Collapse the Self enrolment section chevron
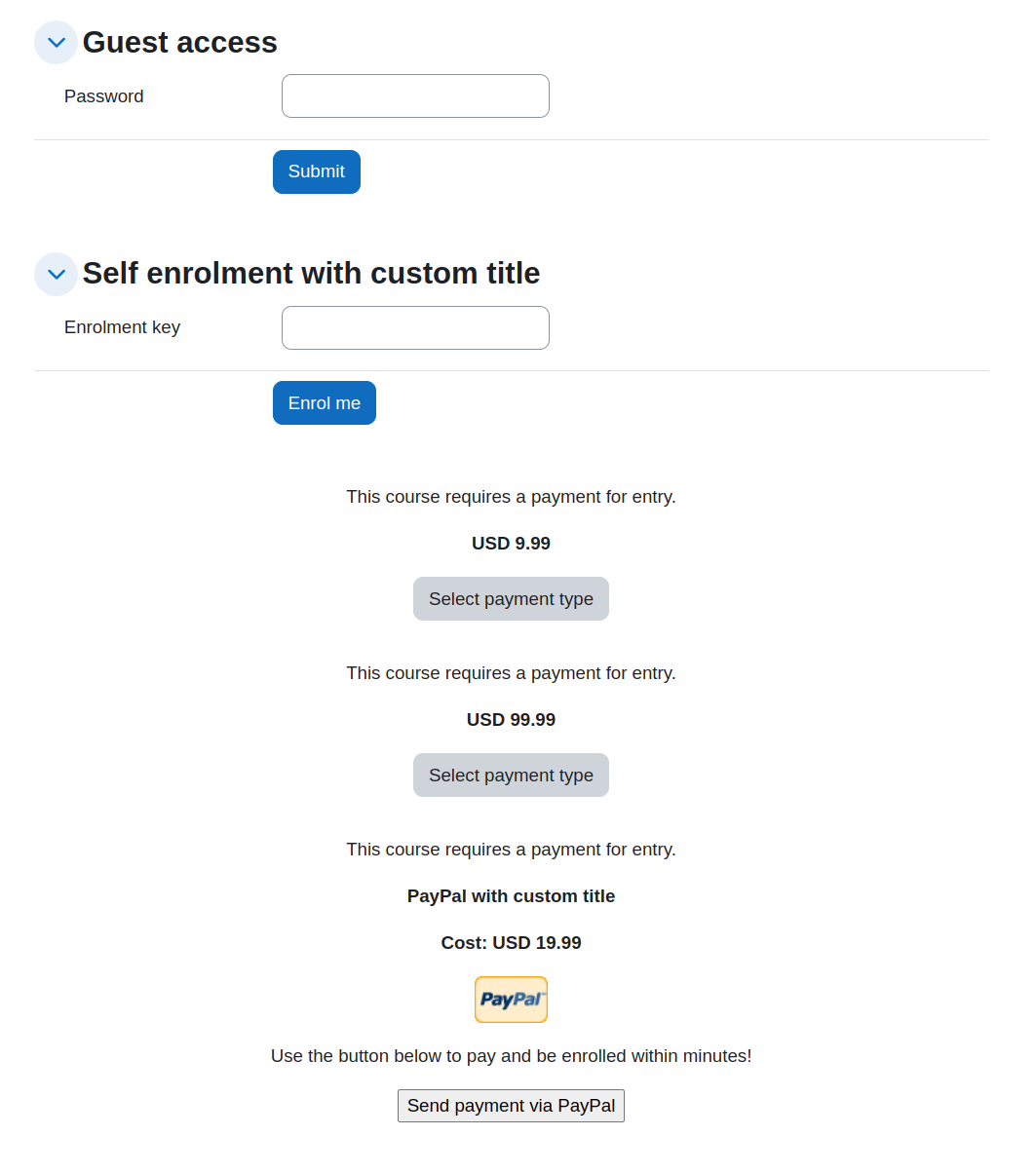The width and height of the screenshot is (1036, 1174). coord(56,274)
